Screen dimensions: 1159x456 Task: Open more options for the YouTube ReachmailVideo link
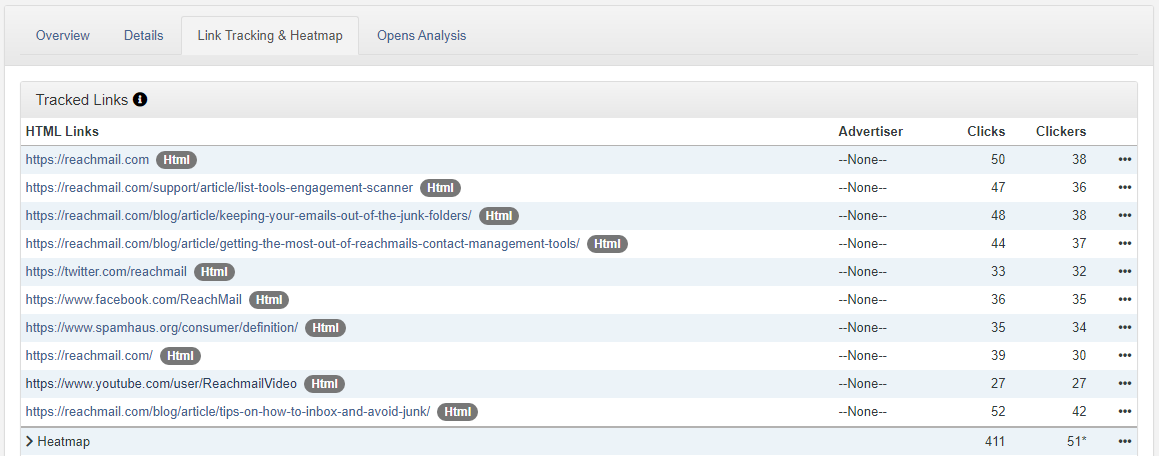coord(1125,384)
